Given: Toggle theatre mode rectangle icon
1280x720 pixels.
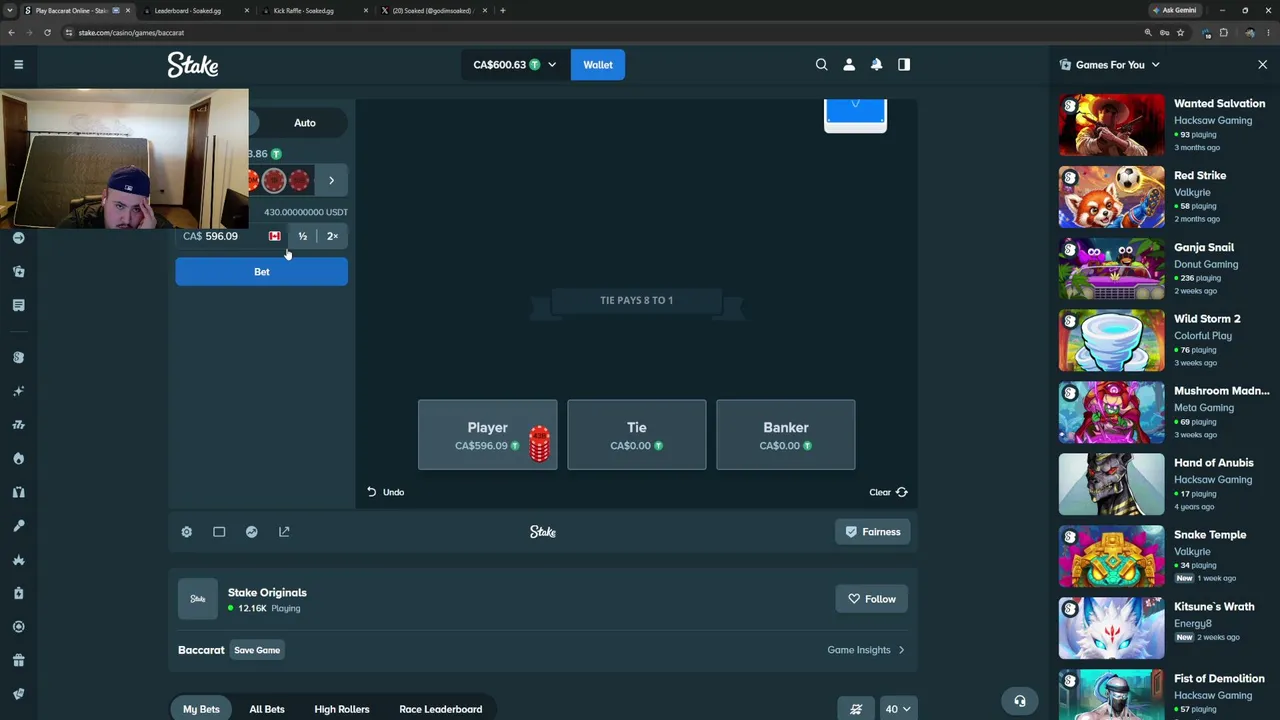Looking at the screenshot, I should point(219,532).
